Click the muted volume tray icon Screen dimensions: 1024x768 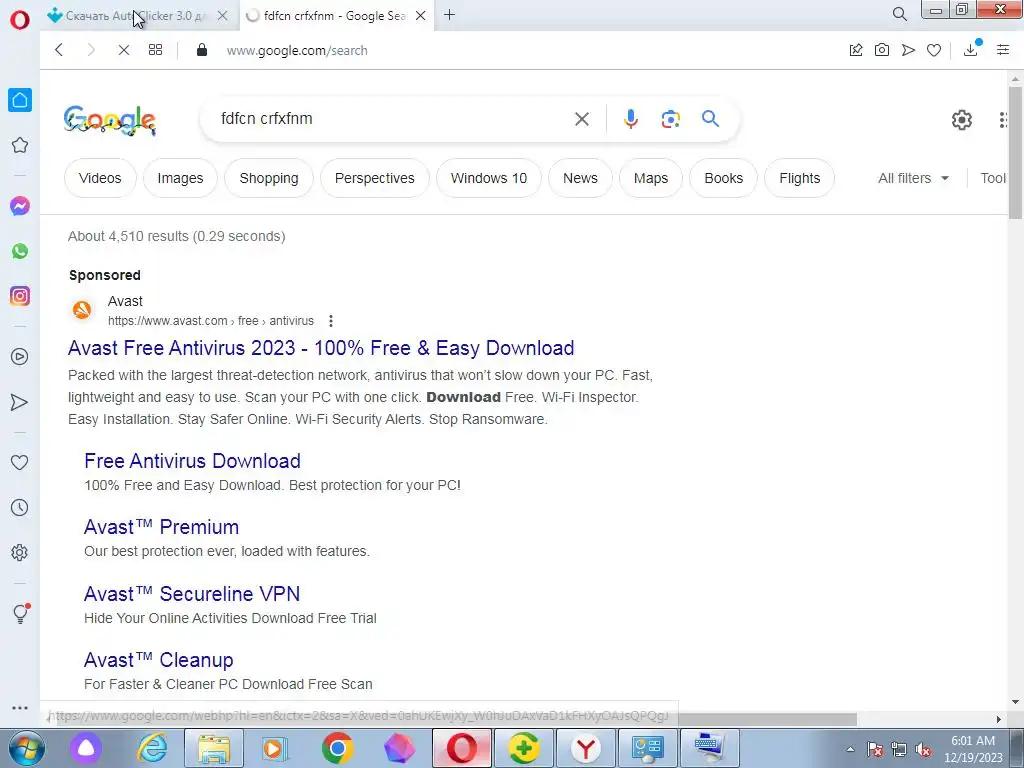(923, 750)
